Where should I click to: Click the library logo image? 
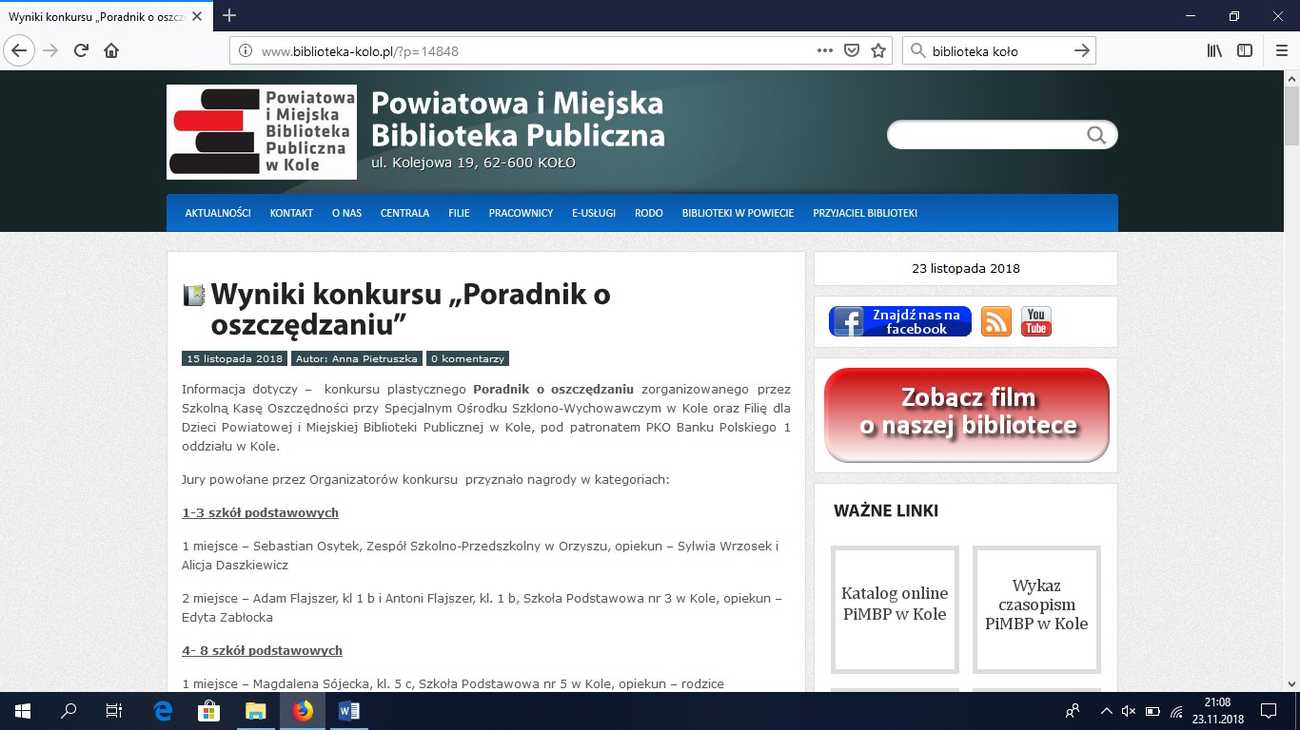[x=262, y=132]
